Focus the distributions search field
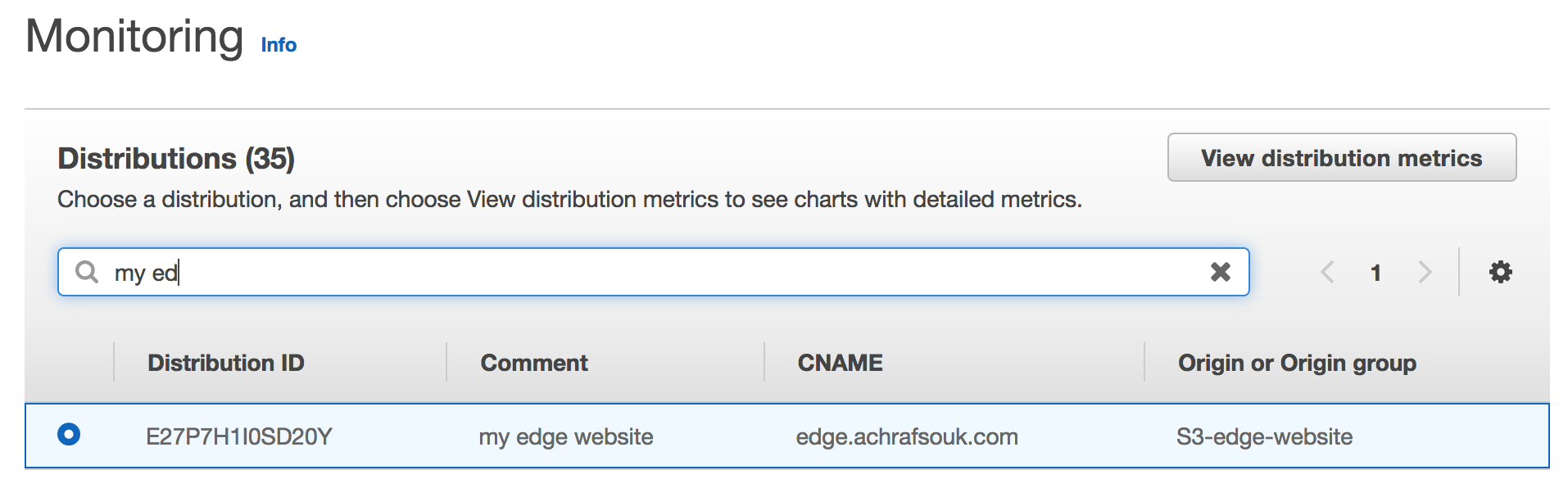The image size is (1568, 488). [655, 272]
